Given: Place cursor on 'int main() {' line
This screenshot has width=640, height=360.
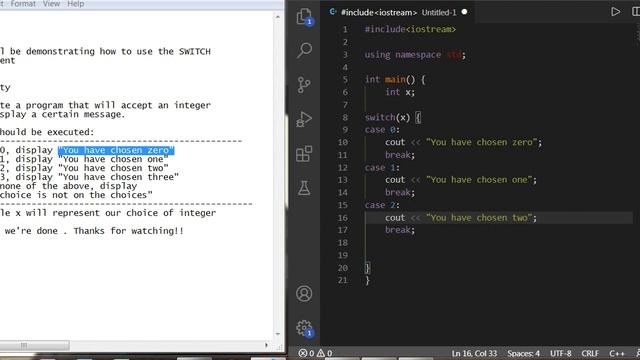Looking at the screenshot, I should (x=395, y=80).
